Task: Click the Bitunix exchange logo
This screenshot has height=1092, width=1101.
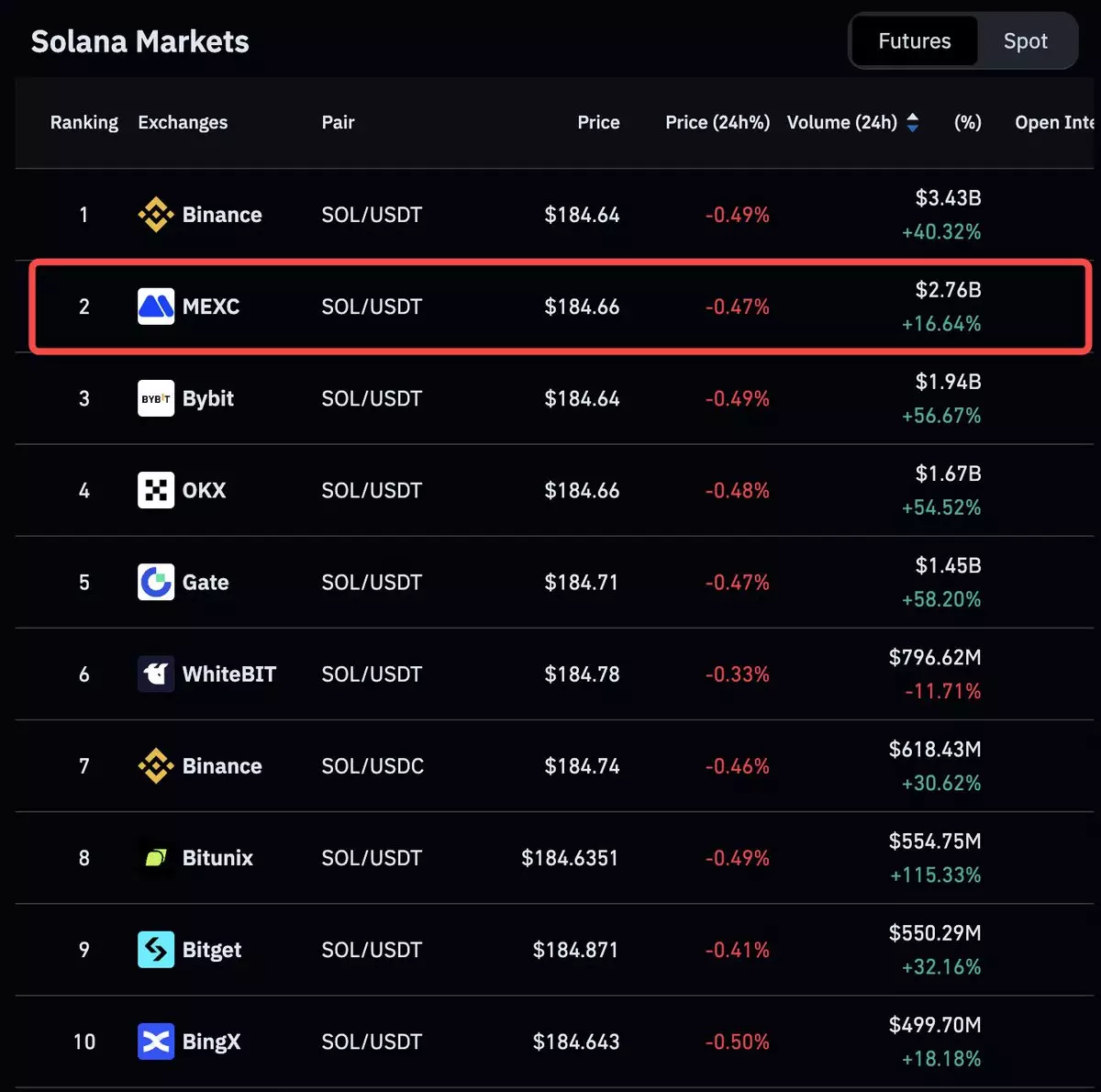Action: 155,858
